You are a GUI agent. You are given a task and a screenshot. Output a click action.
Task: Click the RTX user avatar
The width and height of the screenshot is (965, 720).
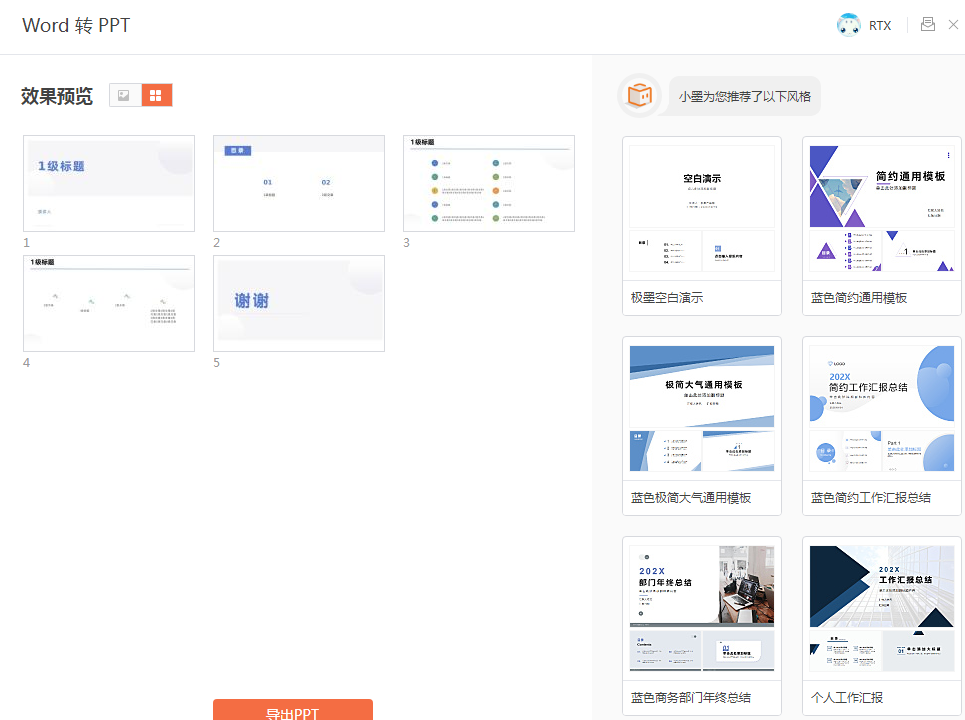pos(849,24)
